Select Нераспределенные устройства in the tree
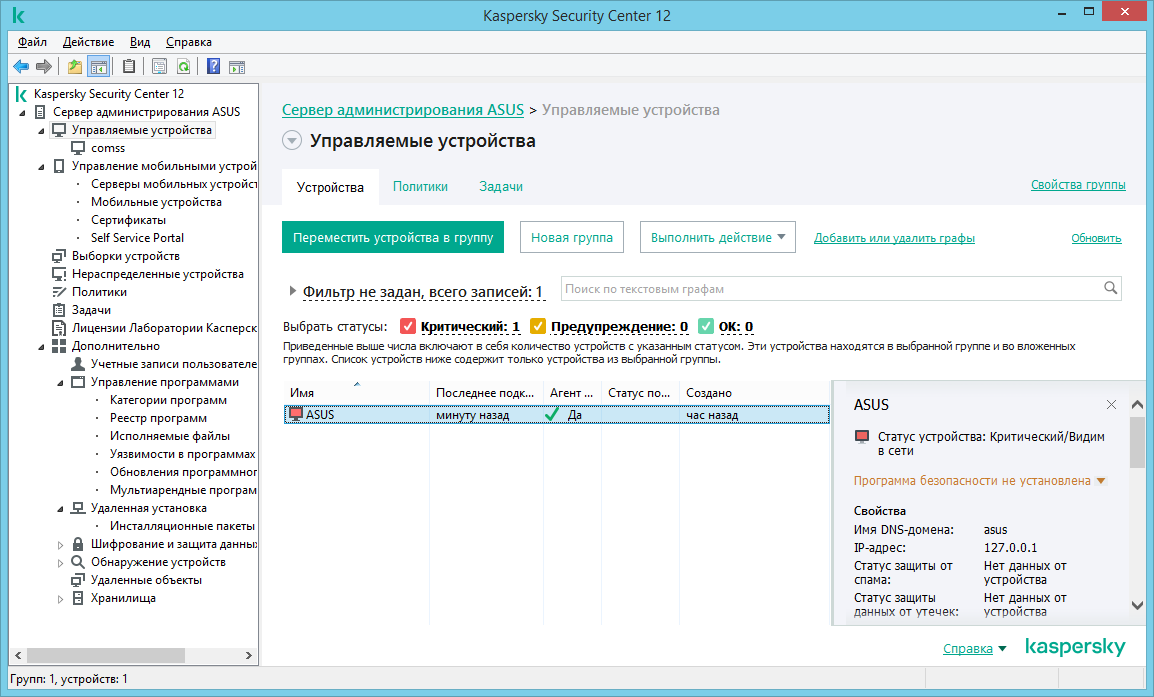This screenshot has height=697, width=1154. [157, 274]
